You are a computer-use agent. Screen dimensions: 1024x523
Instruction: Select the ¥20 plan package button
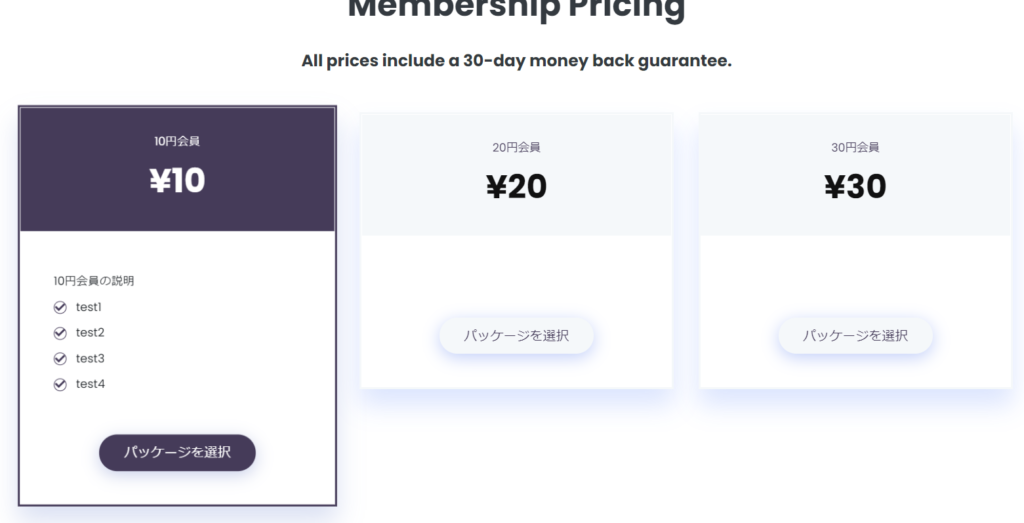[516, 336]
